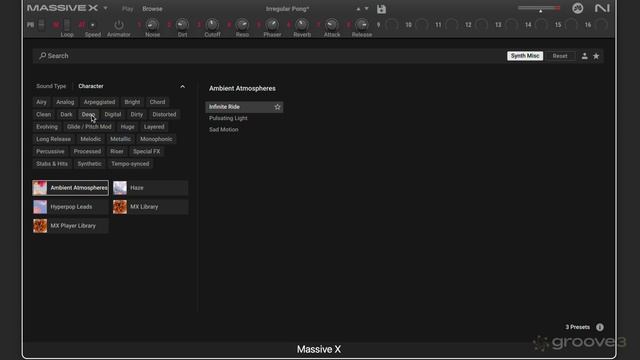Screen dimensions: 640x360
Task: Toggle the Synthetic character tag
Action: [x=89, y=164]
